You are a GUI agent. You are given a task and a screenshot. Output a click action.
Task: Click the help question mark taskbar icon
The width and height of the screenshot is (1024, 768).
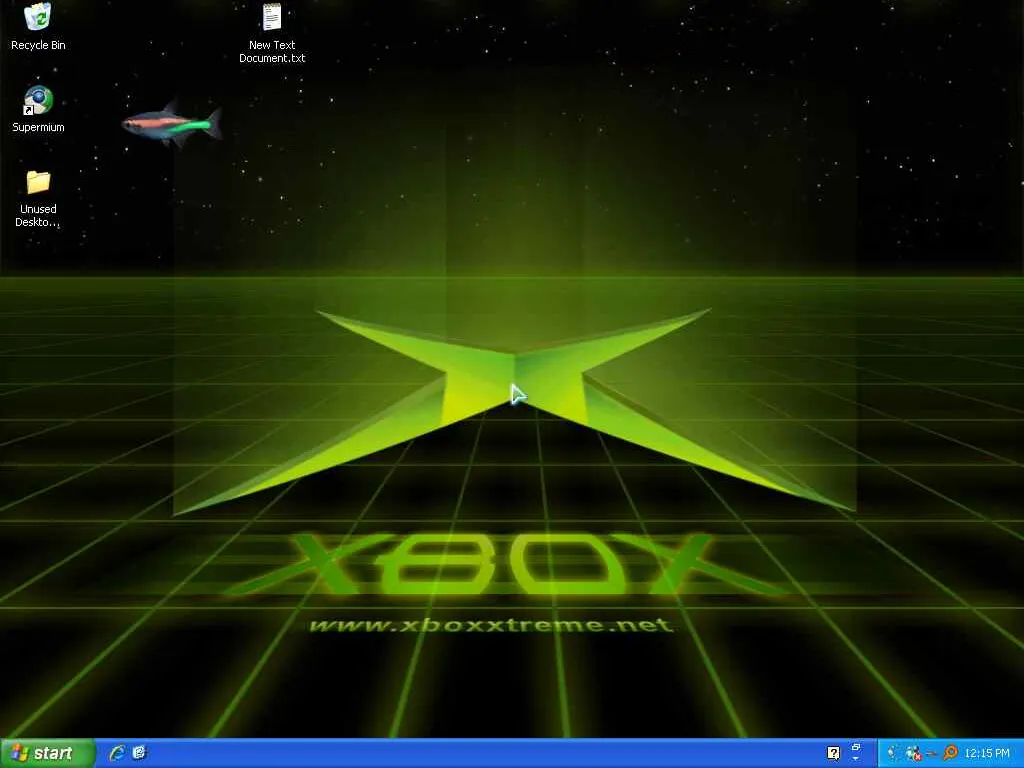[x=833, y=753]
